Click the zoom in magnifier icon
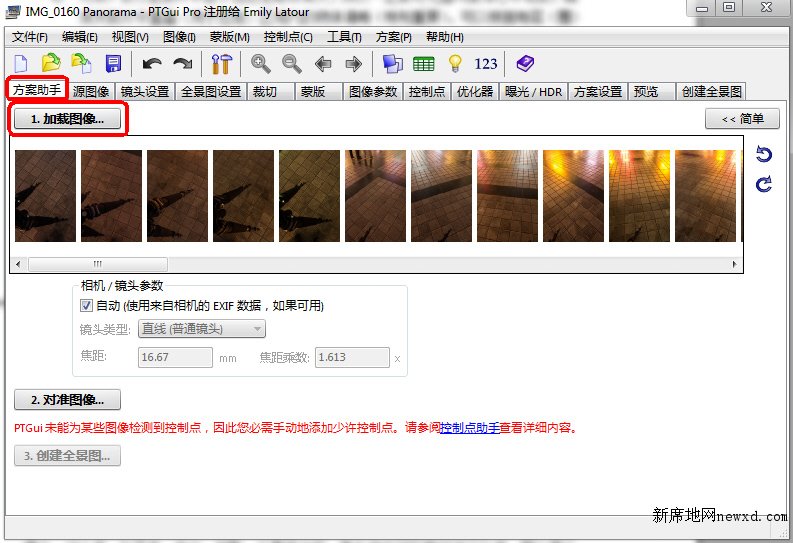The width and height of the screenshot is (793, 543). pos(261,64)
